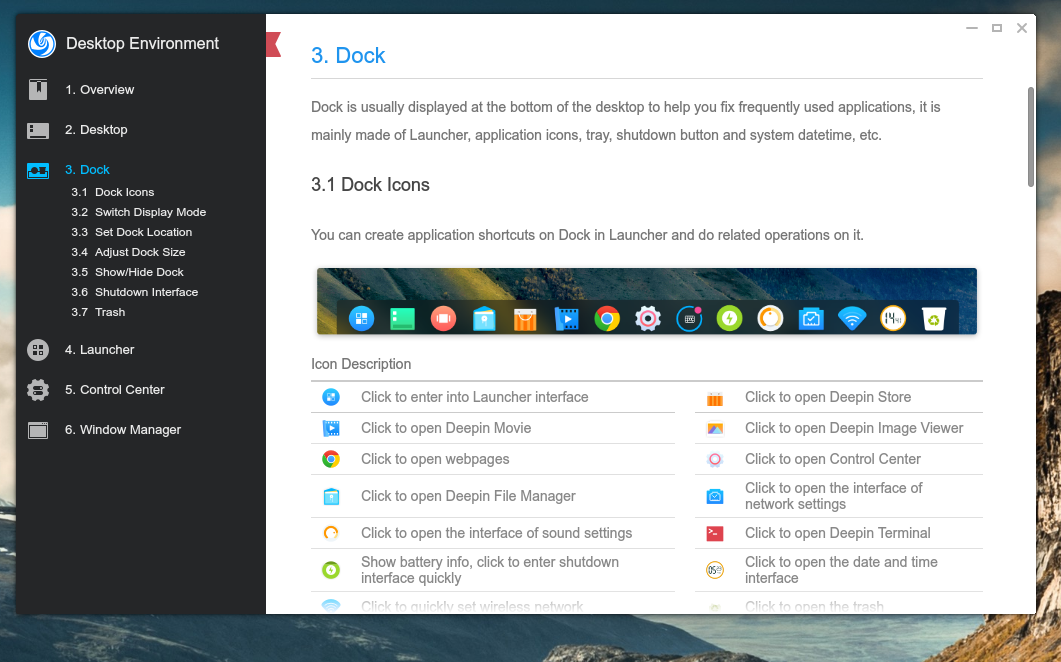
Task: Click Control Center icon in description table
Action: pyautogui.click(x=715, y=460)
